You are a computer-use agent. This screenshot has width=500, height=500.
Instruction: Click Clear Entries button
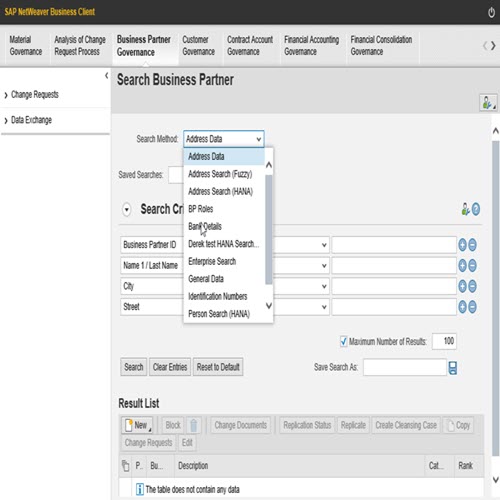coord(170,367)
